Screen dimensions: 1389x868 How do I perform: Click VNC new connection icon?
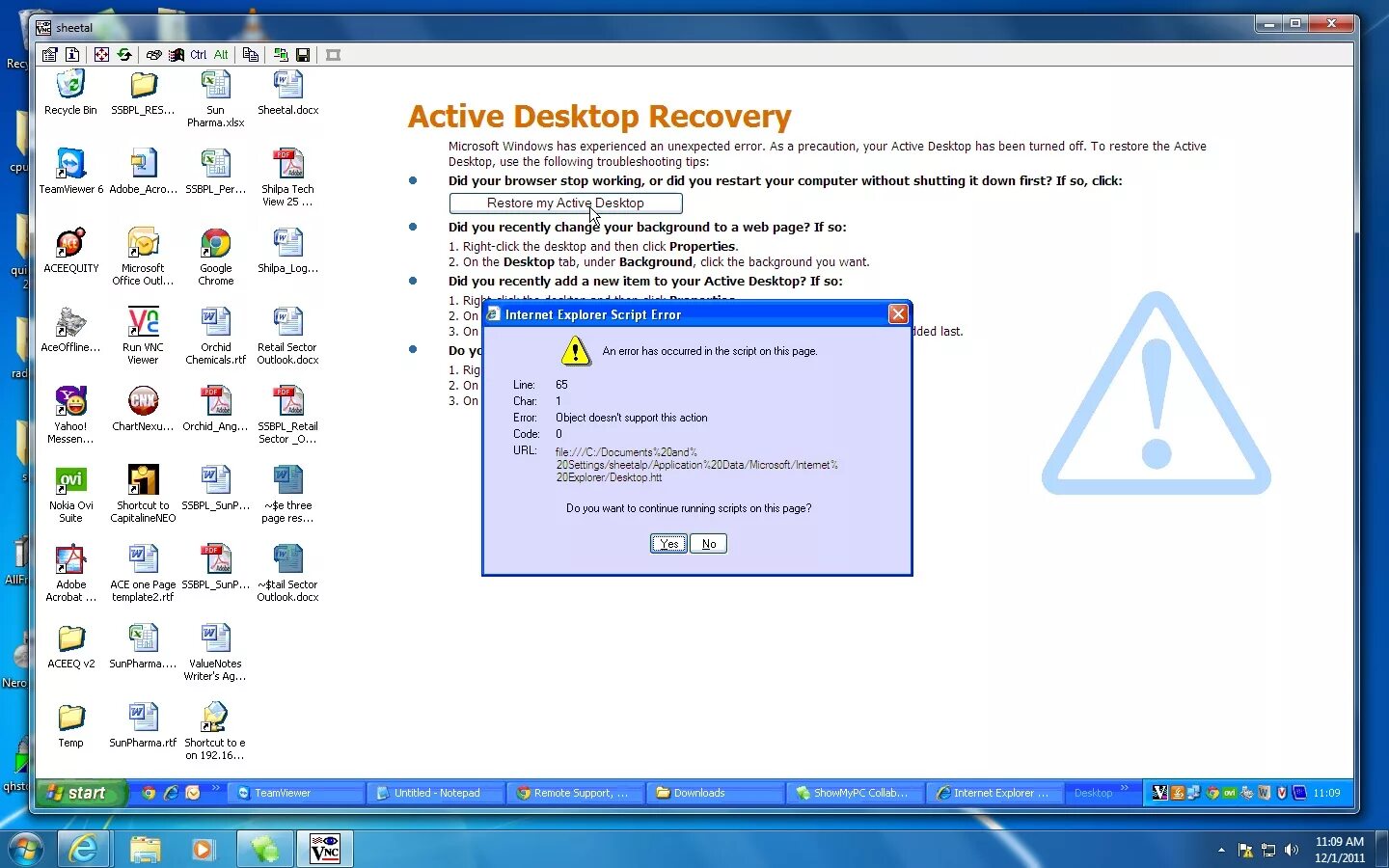tap(281, 55)
